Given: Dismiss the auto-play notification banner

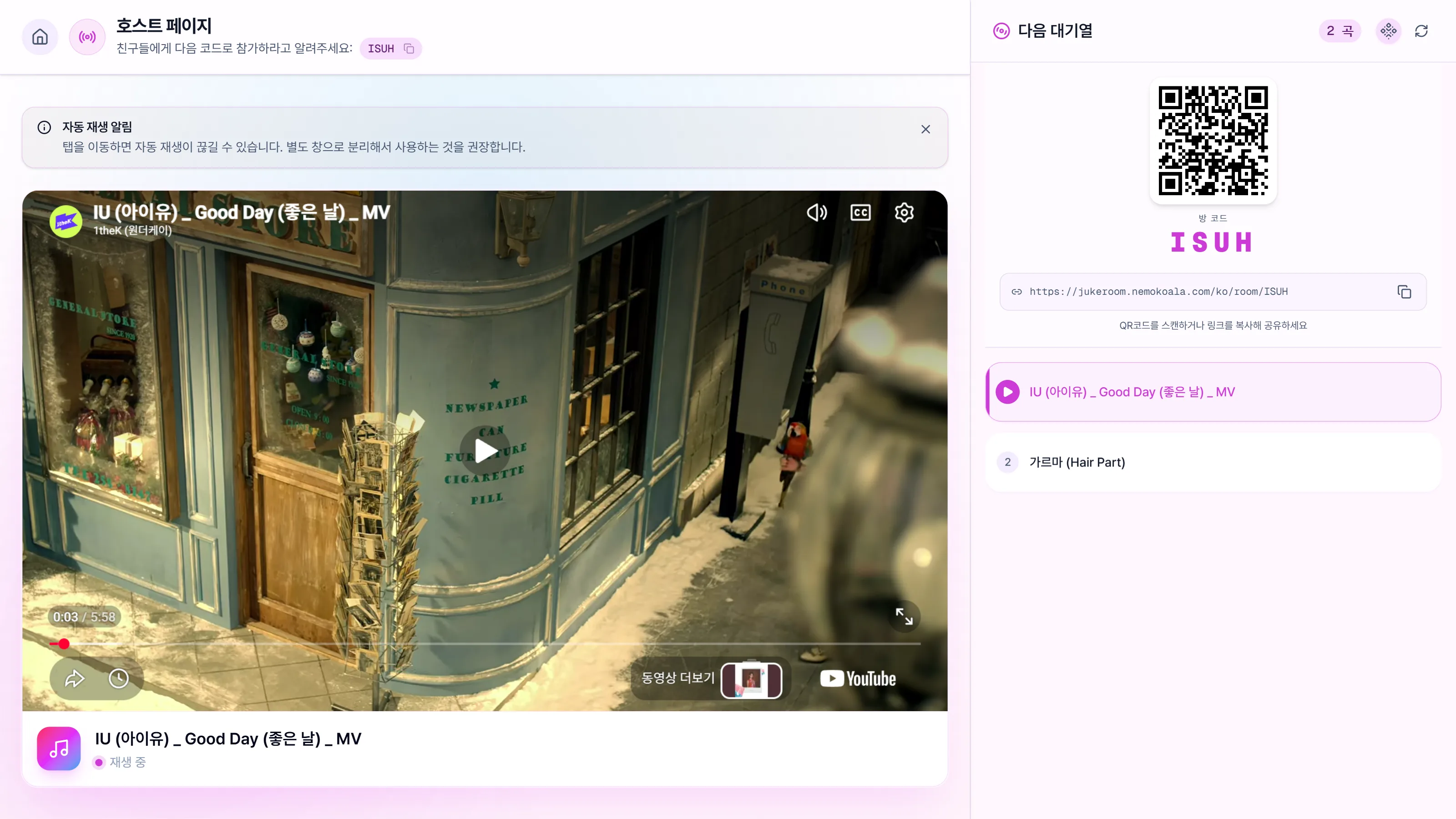Looking at the screenshot, I should (925, 129).
